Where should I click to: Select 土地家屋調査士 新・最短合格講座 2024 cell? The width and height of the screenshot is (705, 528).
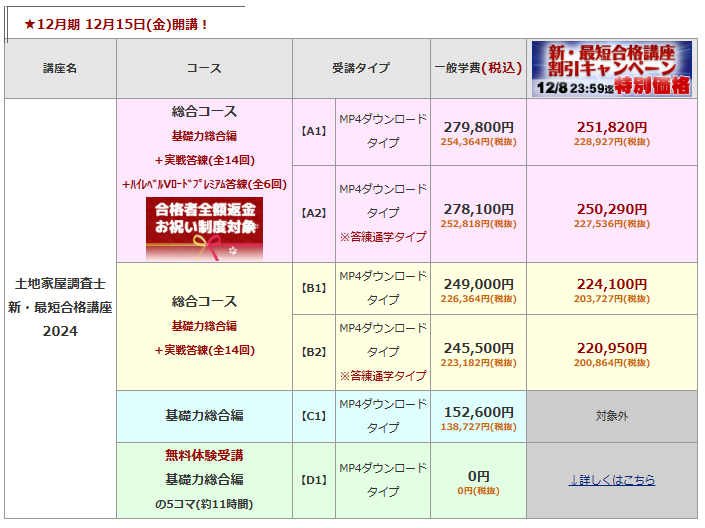click(x=60, y=308)
